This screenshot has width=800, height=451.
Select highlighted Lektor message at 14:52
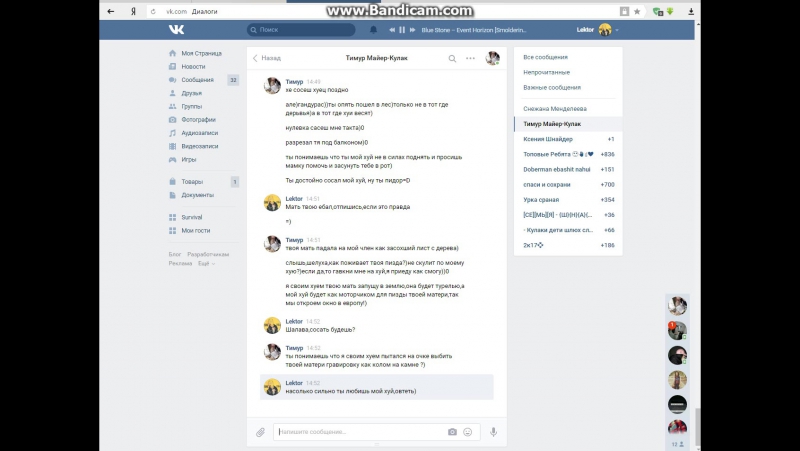tap(377, 387)
